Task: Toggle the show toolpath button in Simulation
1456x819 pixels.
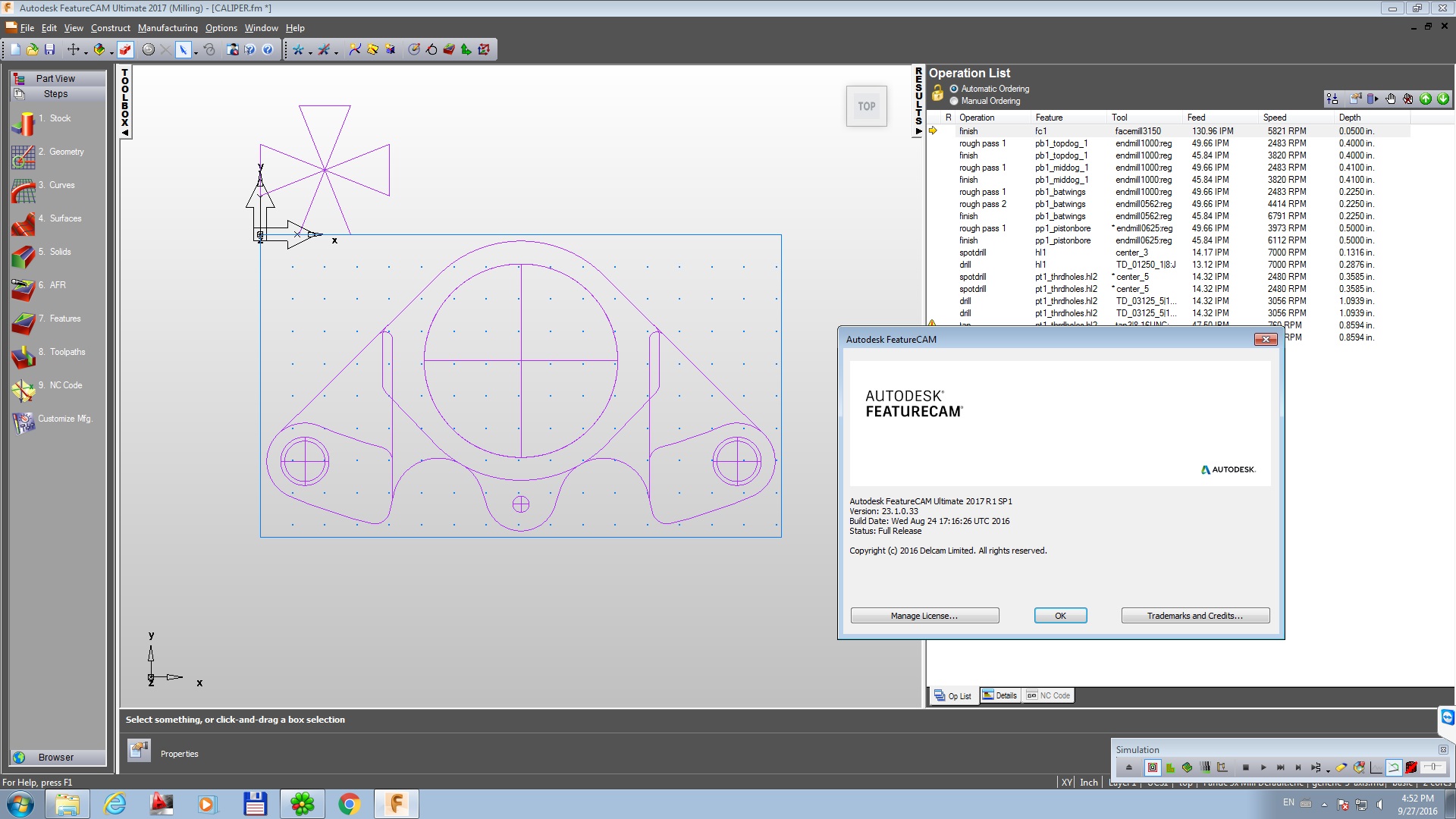Action: pos(1394,767)
